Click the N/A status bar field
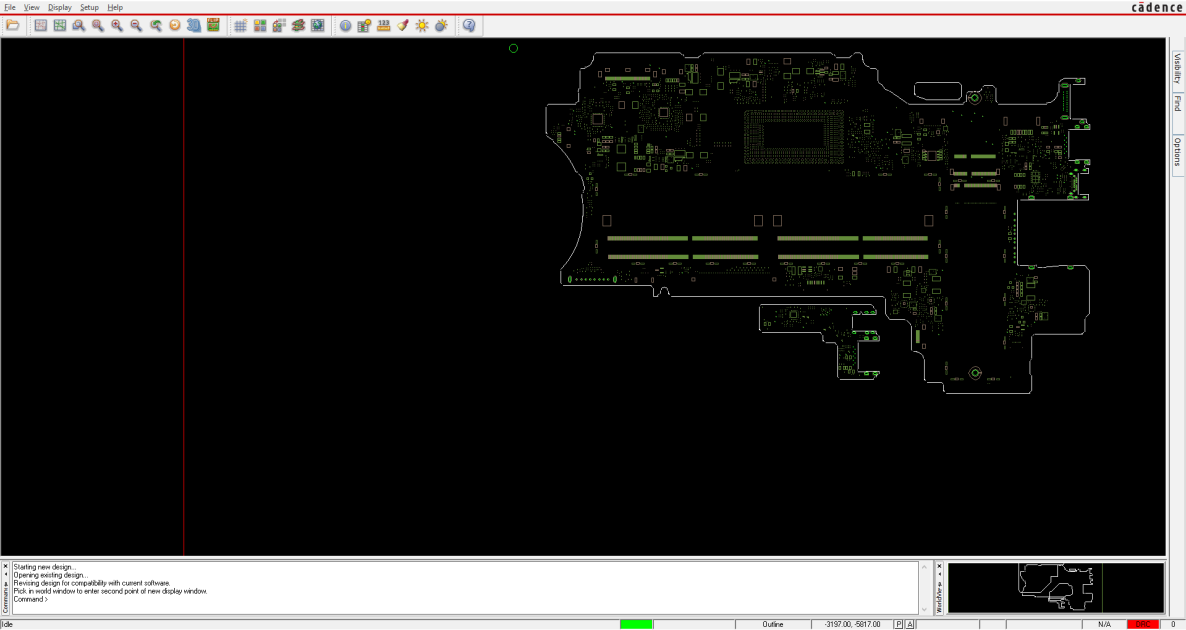Viewport: 1186px width, 630px height. (x=1104, y=624)
